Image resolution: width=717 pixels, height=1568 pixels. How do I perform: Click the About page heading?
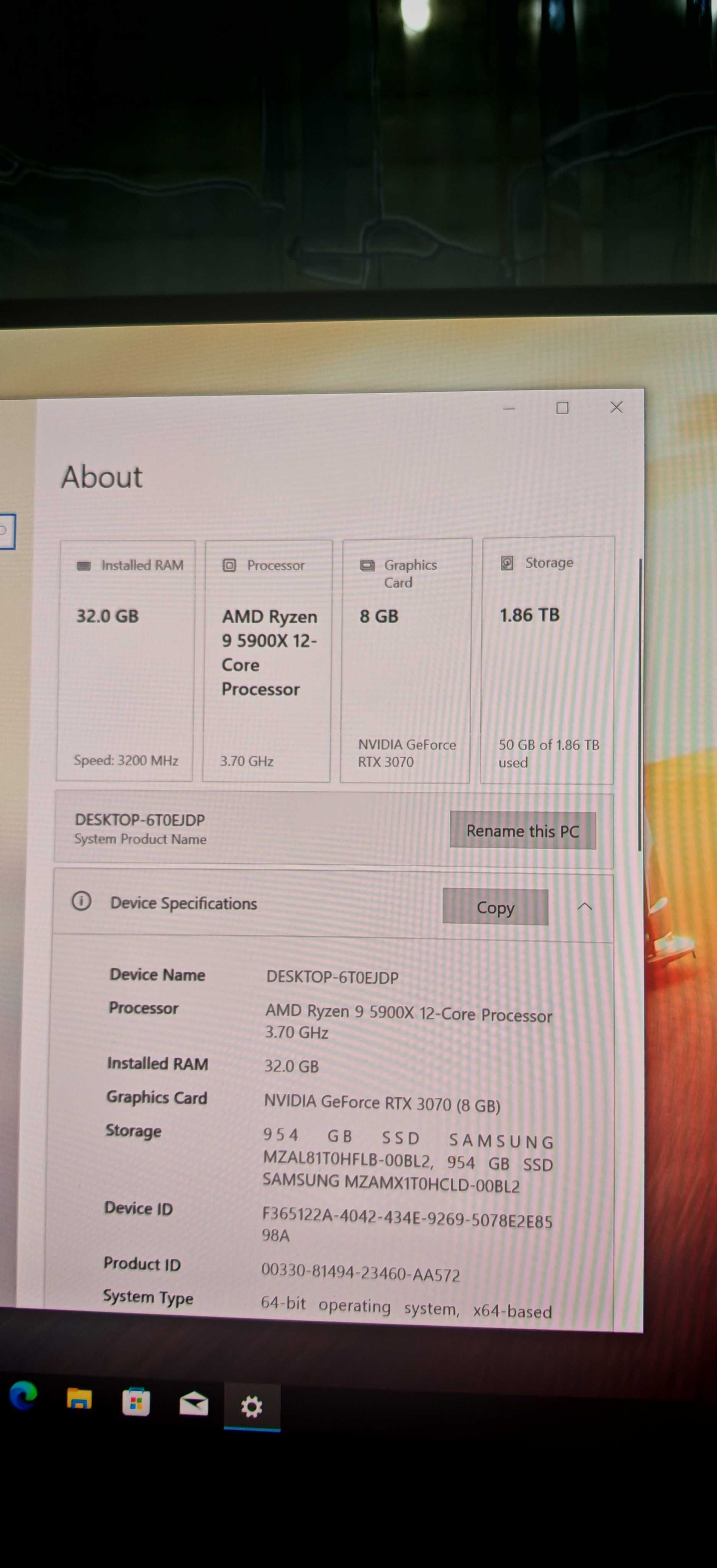click(x=102, y=476)
